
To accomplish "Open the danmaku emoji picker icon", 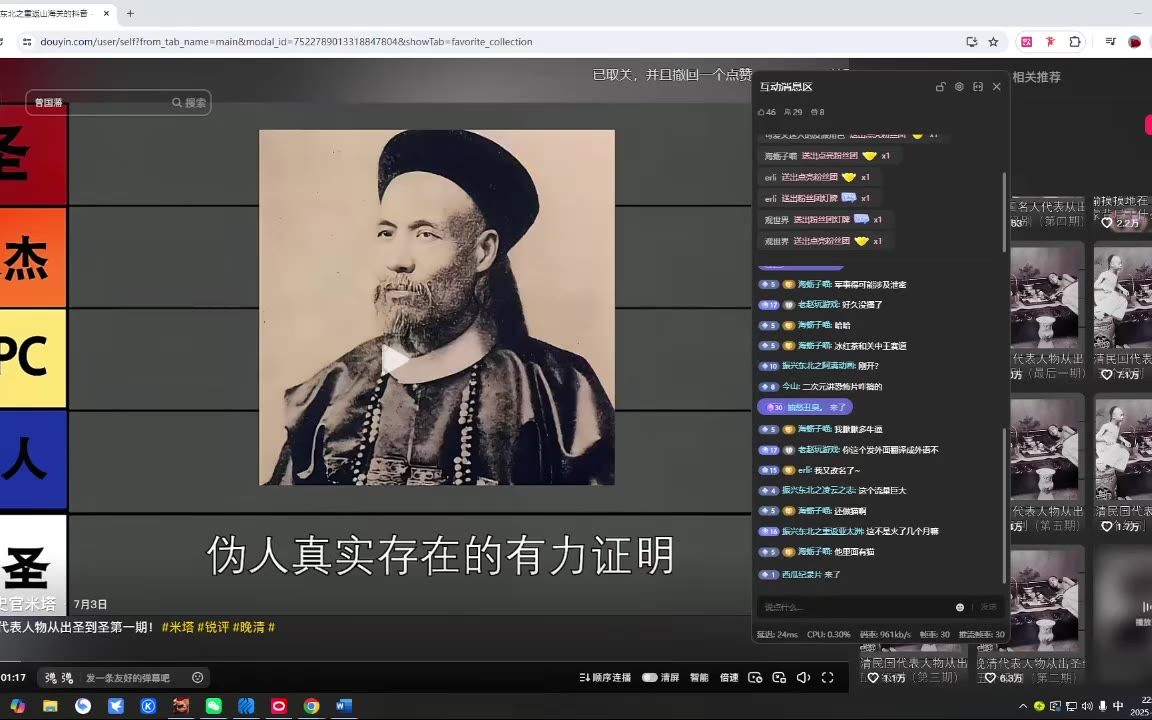I will (197, 678).
